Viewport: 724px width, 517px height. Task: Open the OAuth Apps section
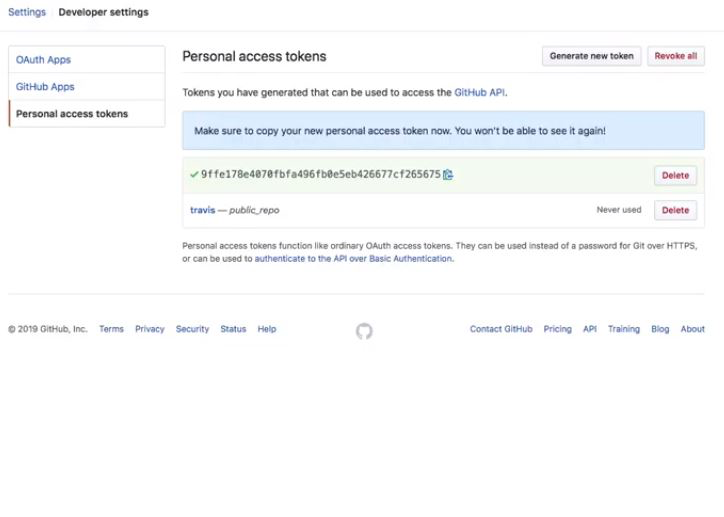(44, 60)
